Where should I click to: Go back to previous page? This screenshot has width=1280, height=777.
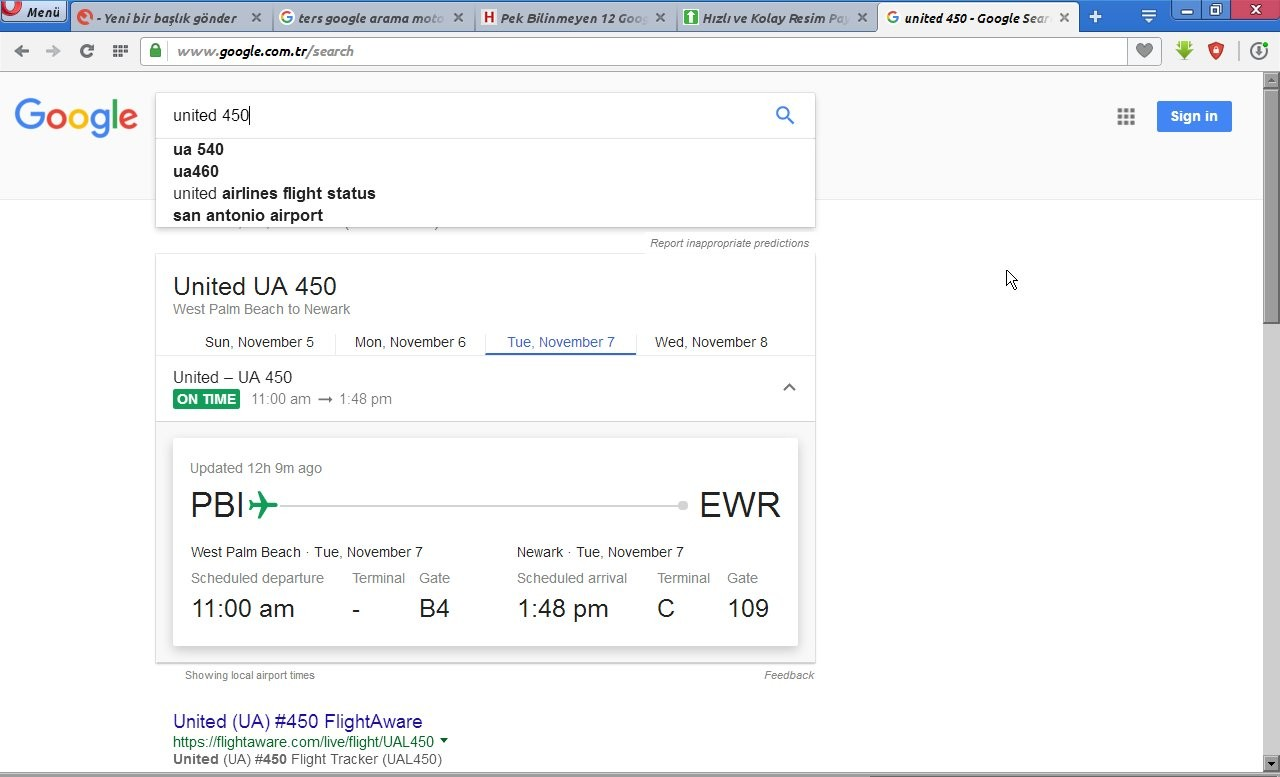coord(22,51)
